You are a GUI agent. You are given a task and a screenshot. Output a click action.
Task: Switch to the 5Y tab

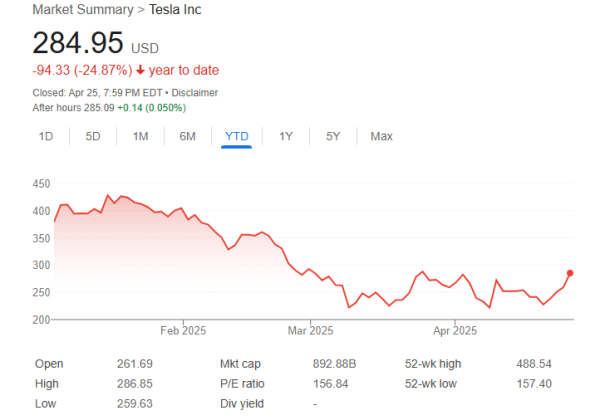point(333,136)
